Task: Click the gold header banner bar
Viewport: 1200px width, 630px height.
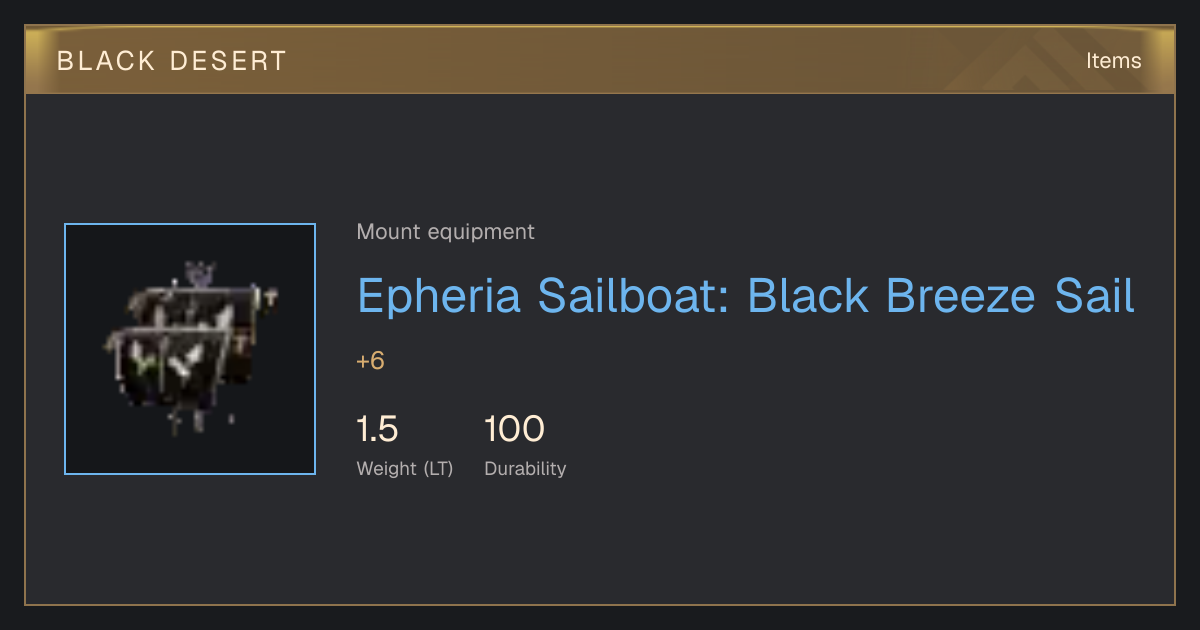Action: [x=600, y=60]
